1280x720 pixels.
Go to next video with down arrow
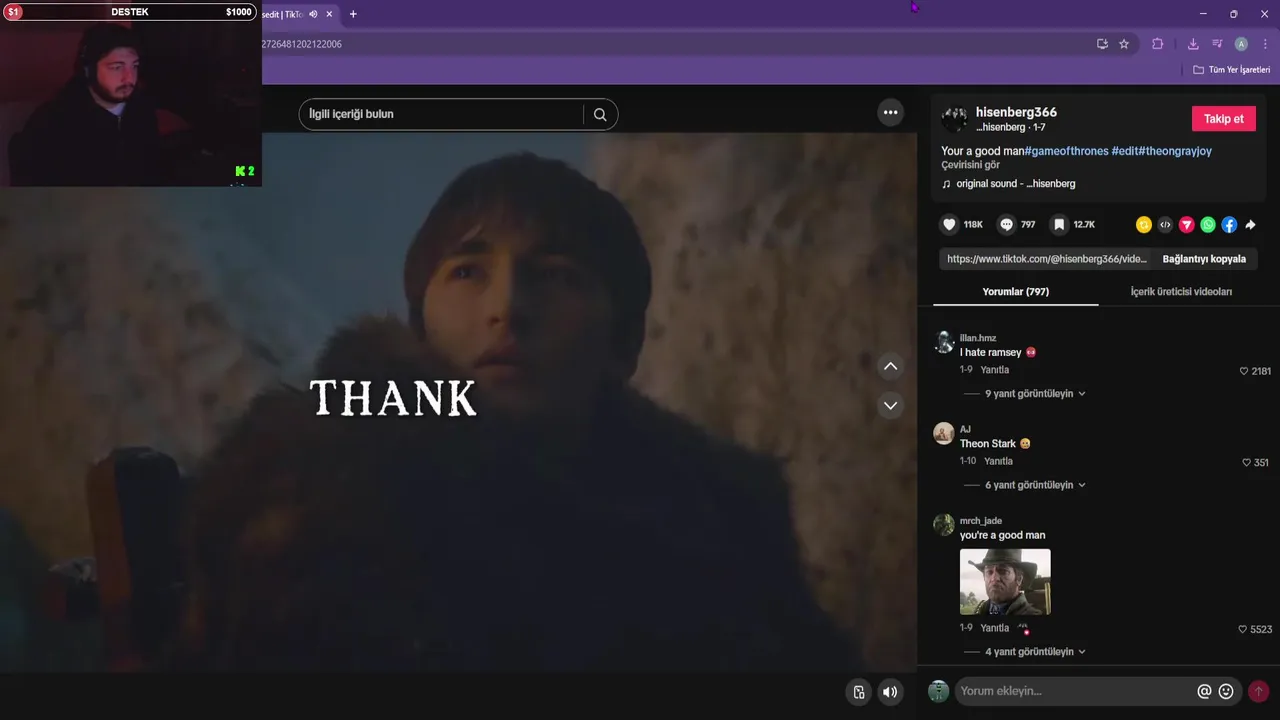point(890,405)
